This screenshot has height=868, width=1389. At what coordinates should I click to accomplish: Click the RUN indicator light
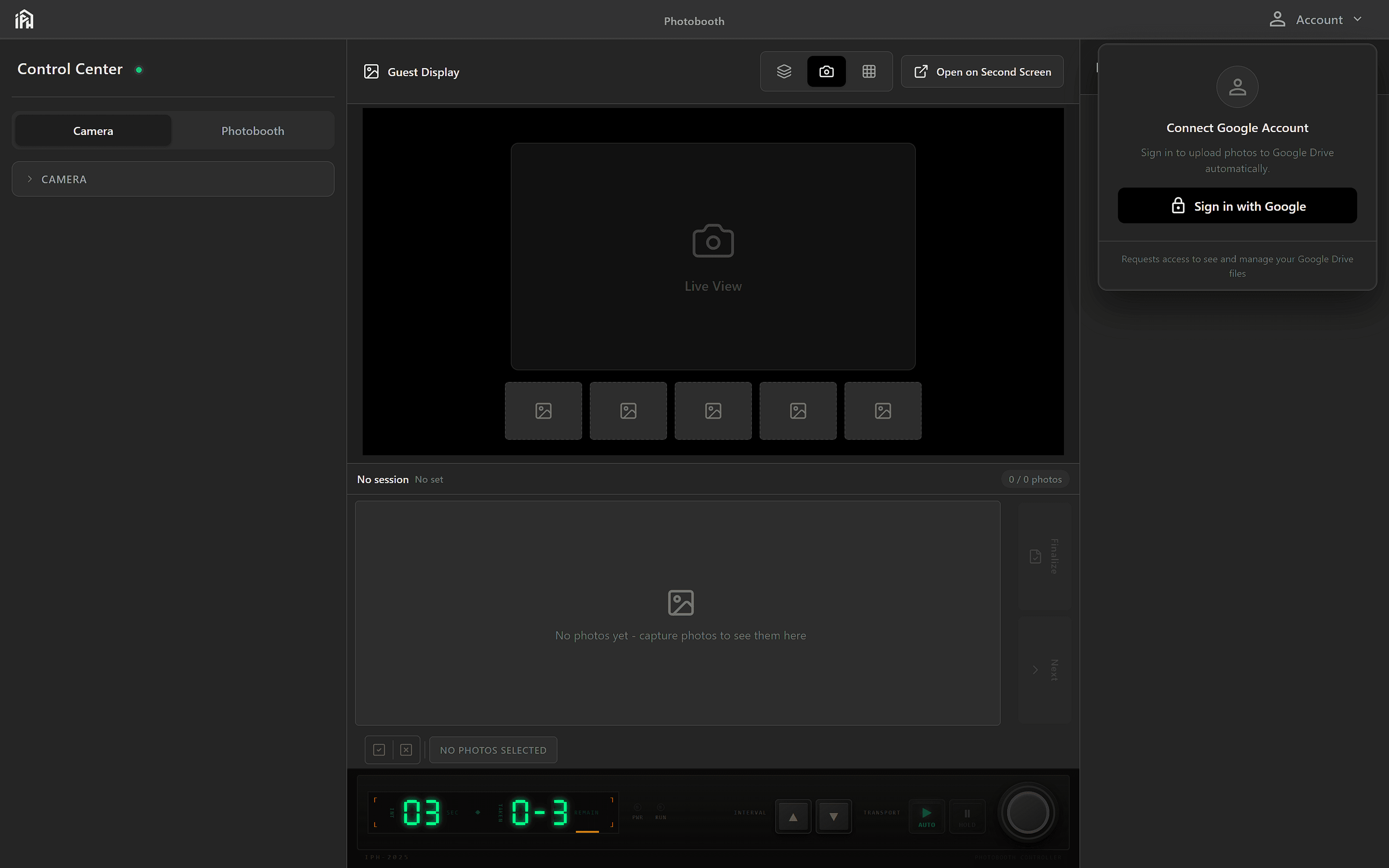click(x=661, y=807)
